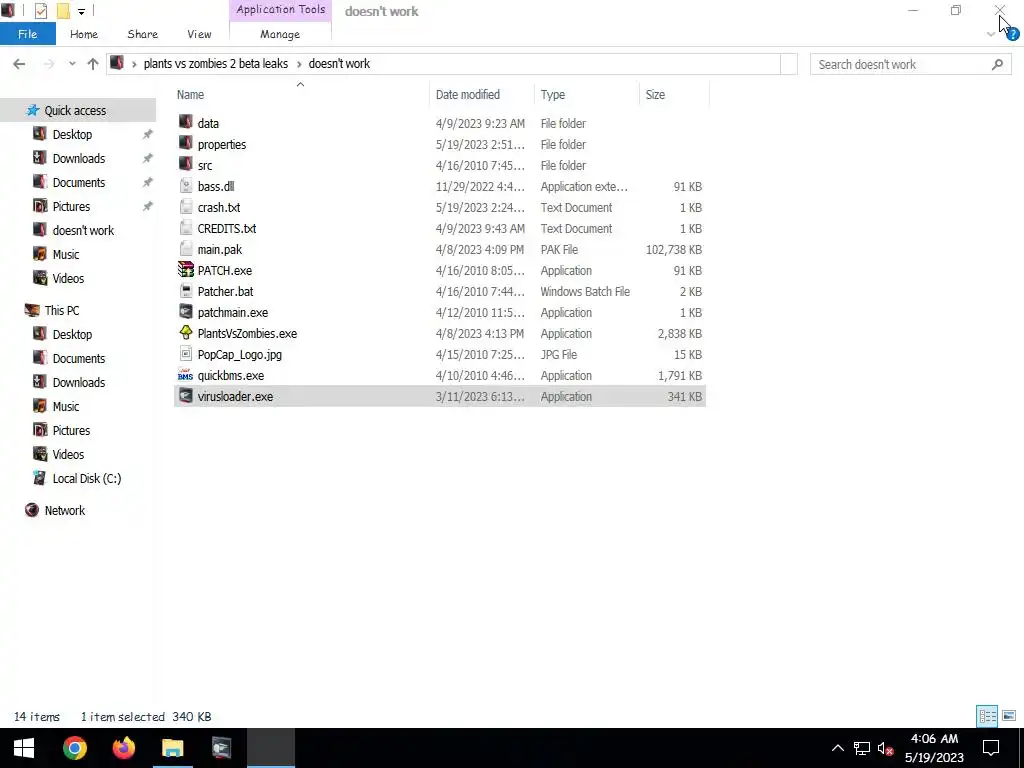Screen dimensions: 1024x768
Task: Go back with the Back arrow
Action: tap(19, 64)
